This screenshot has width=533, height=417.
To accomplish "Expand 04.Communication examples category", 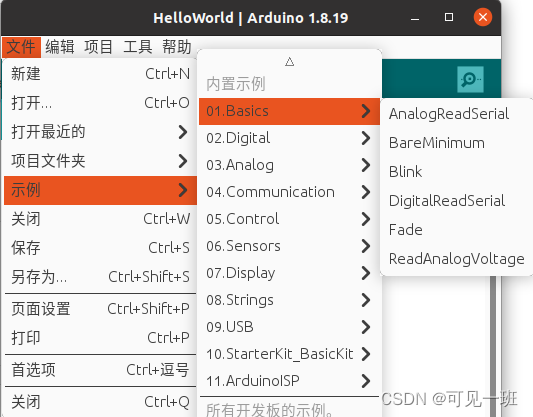I will click(289, 192).
